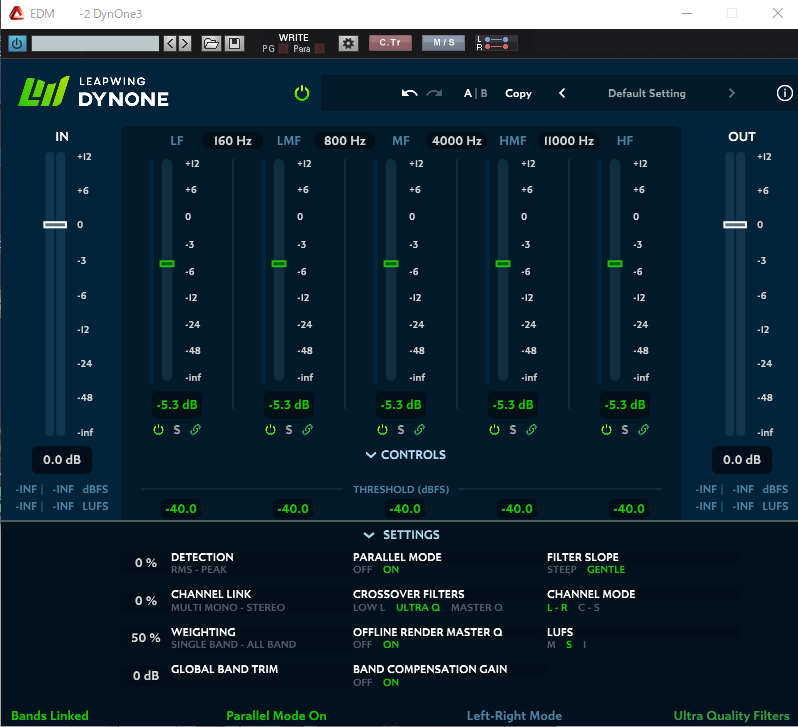
Task: Turn Band Compensation Gain OFF
Action: (x=362, y=682)
